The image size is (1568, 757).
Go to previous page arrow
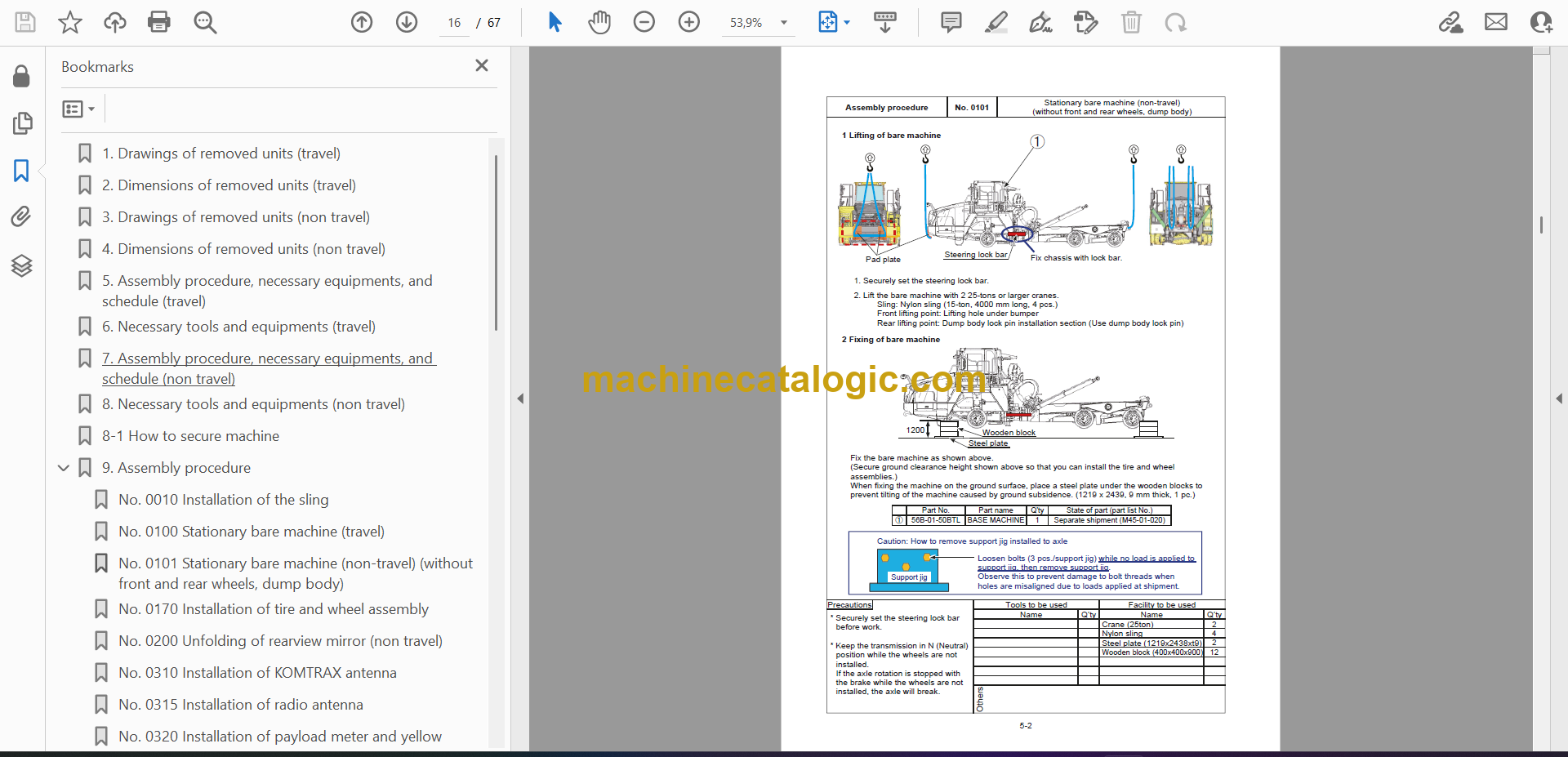(362, 22)
